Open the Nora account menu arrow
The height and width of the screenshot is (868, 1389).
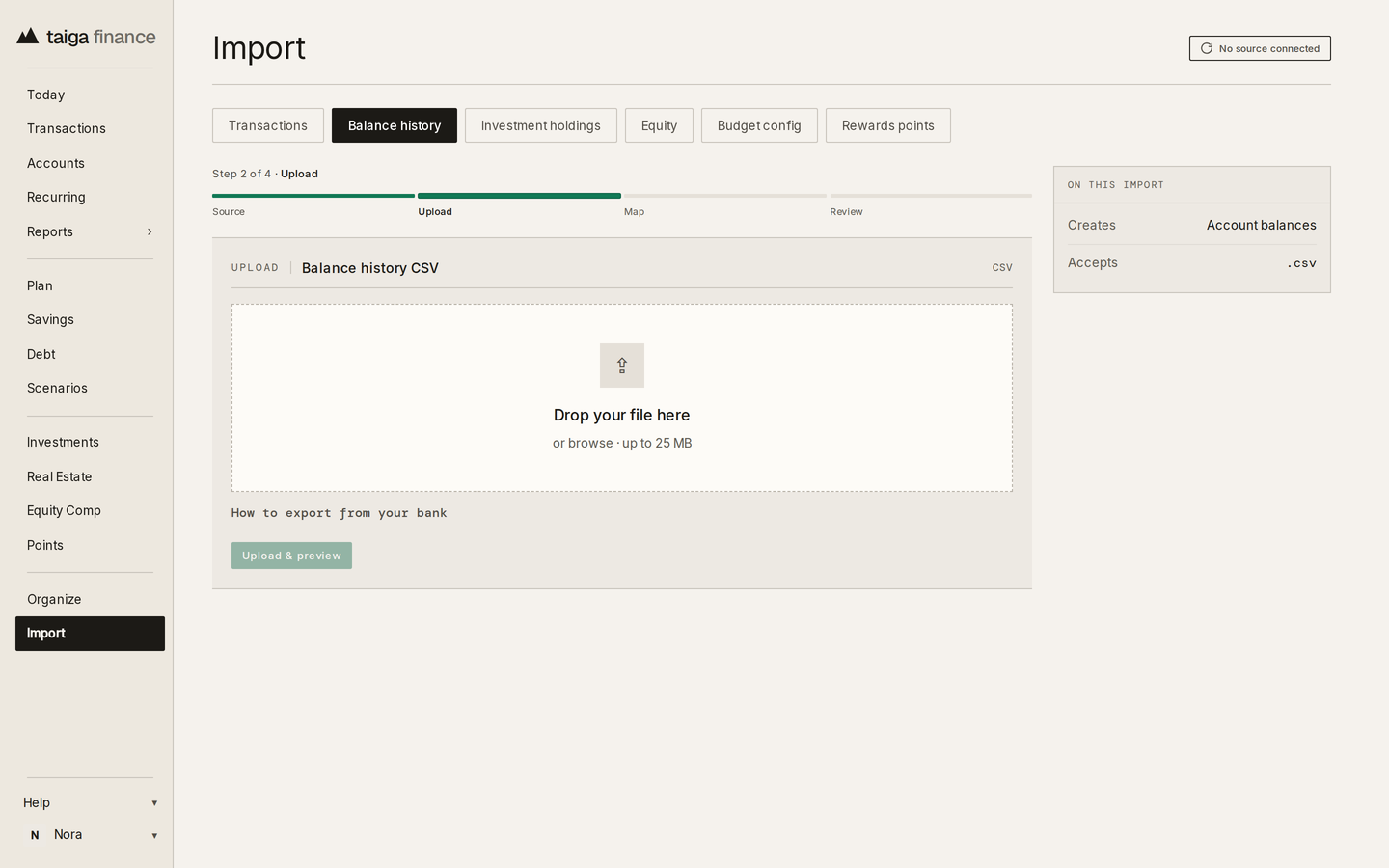pos(154,836)
